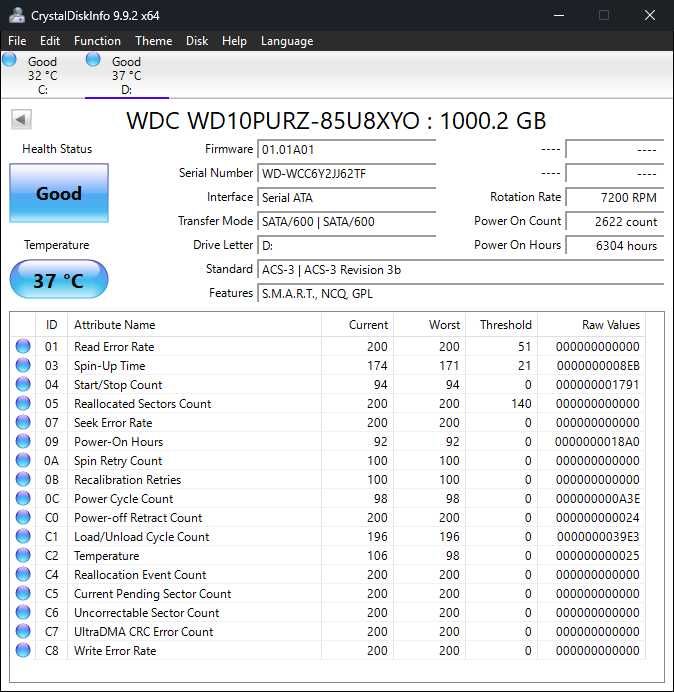Viewport: 674px width, 692px height.
Task: Click the D: drive blue status orb
Action: 93,60
